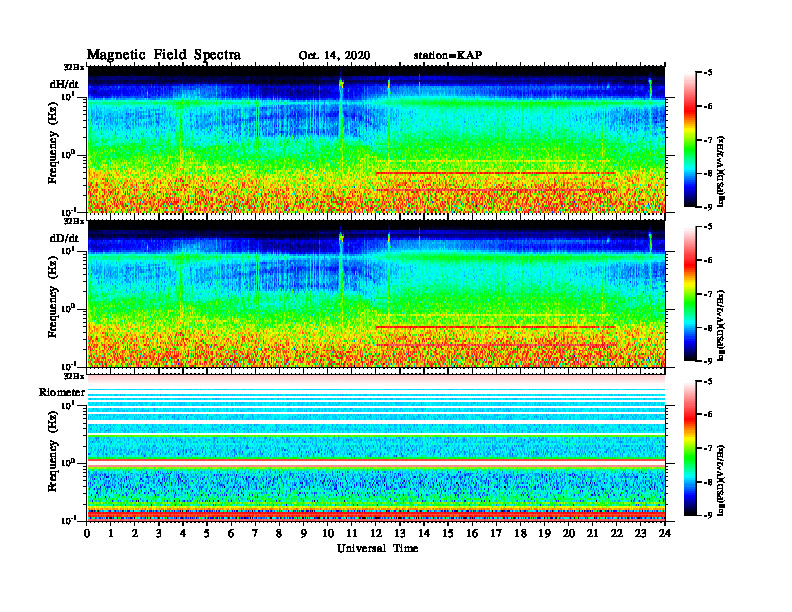Click hour tick label "9" on time axis
792x612 pixels.
pyautogui.click(x=304, y=534)
